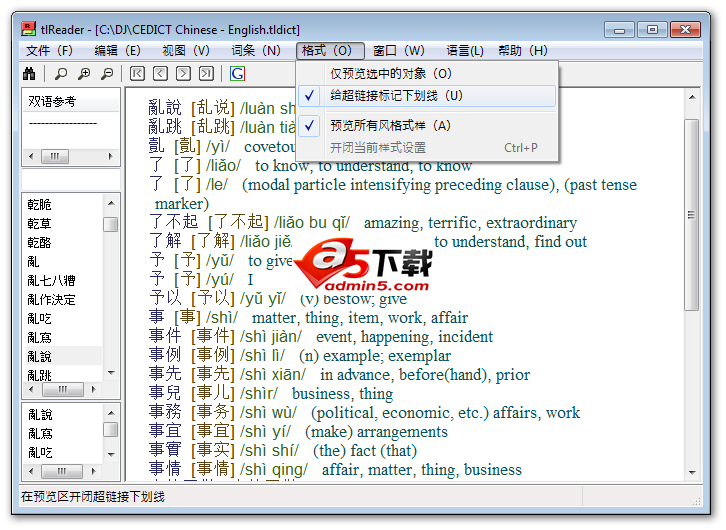Click the zoom-in magnifier icon
The width and height of the screenshot is (726, 530).
tap(84, 73)
